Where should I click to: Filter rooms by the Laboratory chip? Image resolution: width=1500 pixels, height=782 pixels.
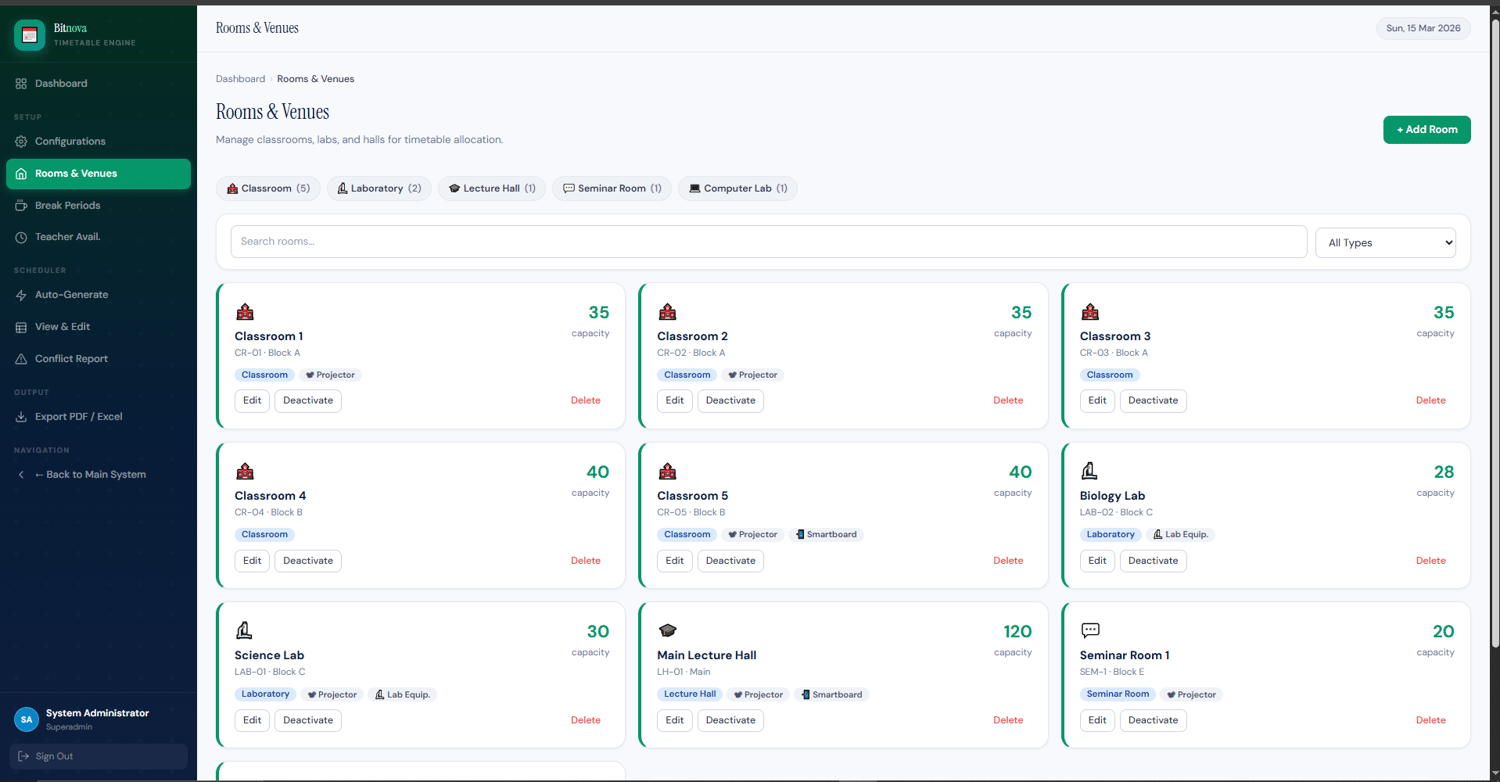pos(379,189)
